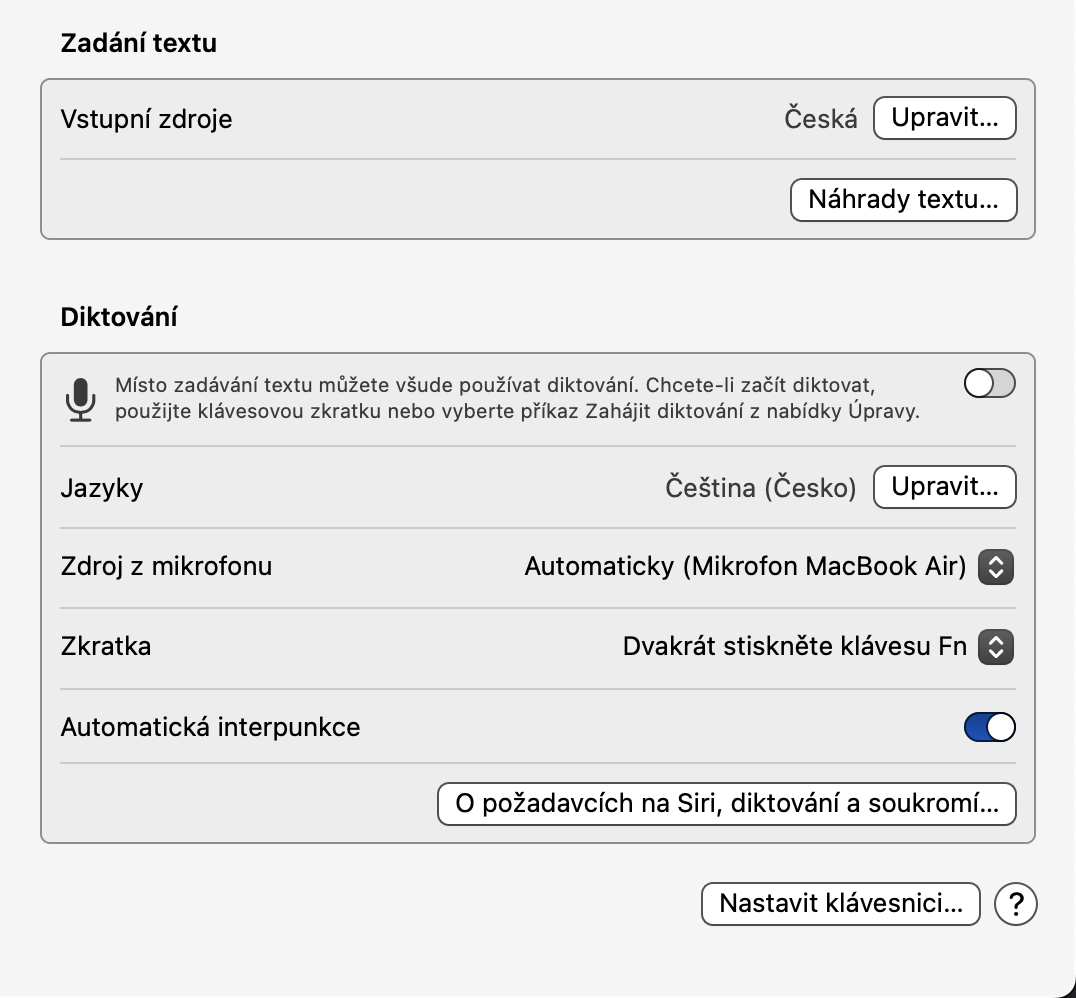The width and height of the screenshot is (1076, 998).
Task: Click Upravit… next to Jazyky
Action: pos(944,488)
